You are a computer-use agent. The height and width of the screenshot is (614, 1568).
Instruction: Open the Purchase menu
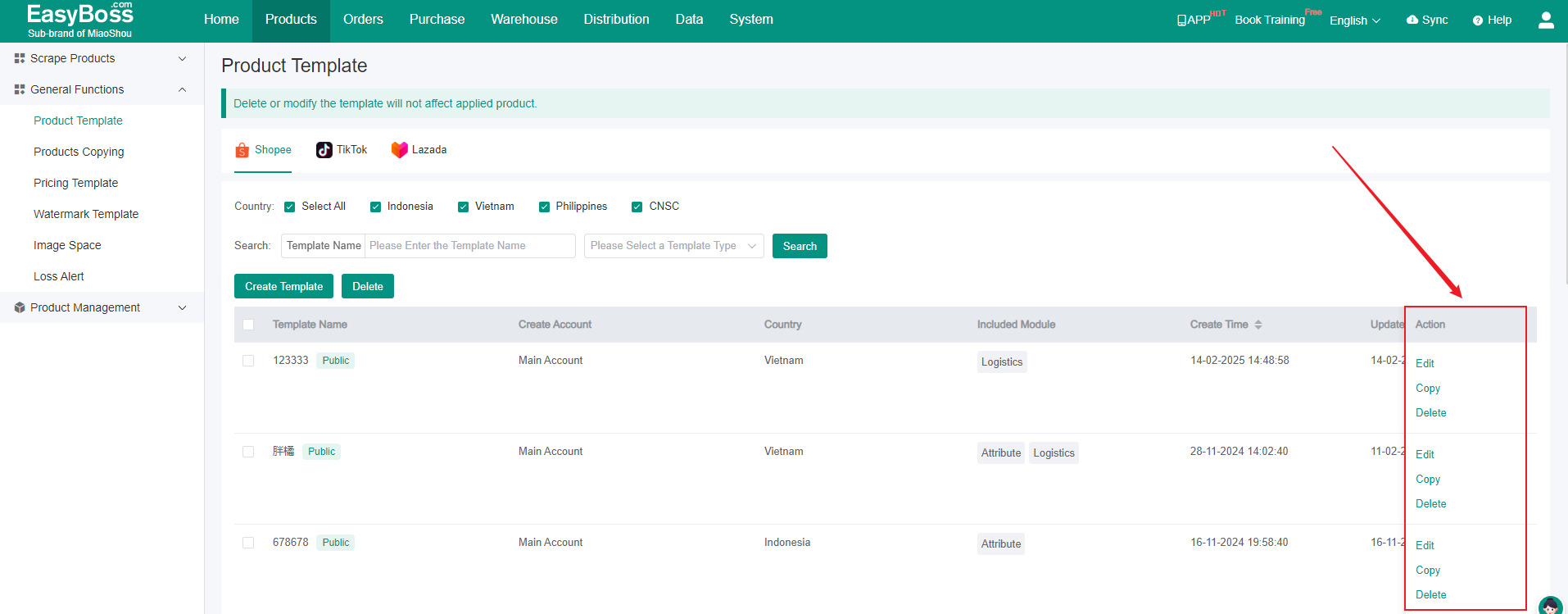tap(437, 20)
